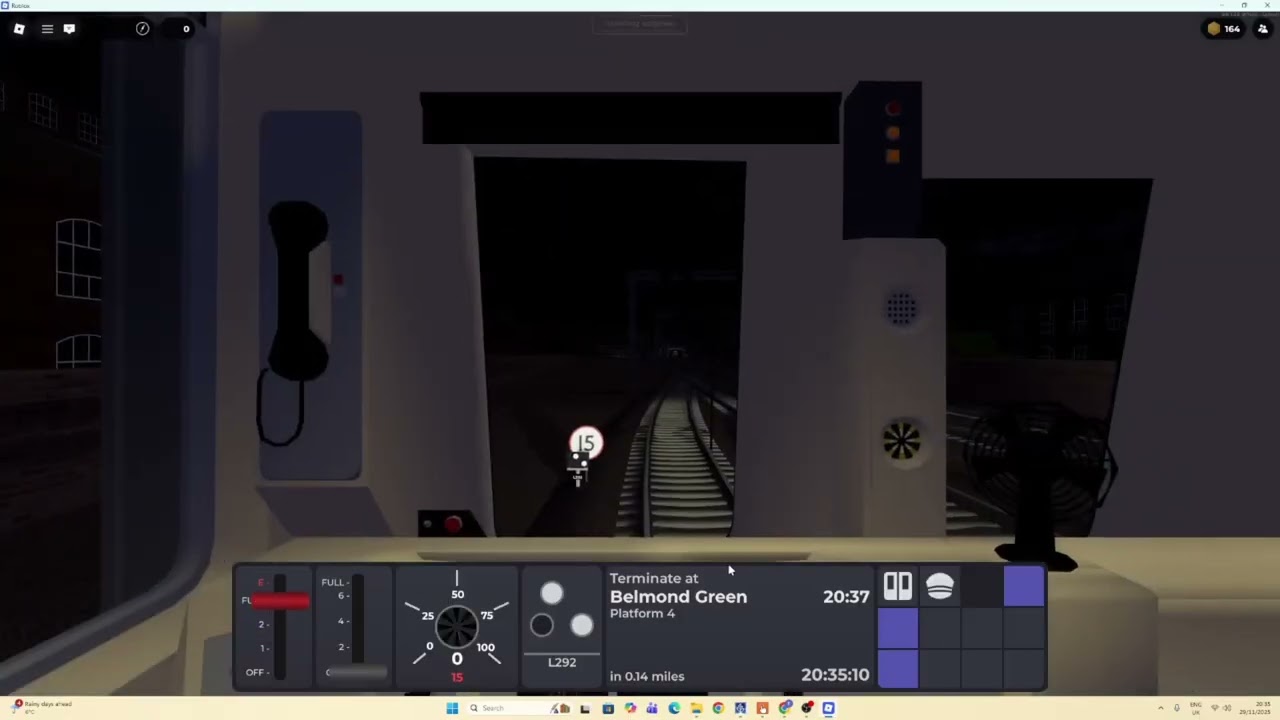1280x720 pixels.
Task: Click dark tile right of guard cap icon
Action: pyautogui.click(x=982, y=587)
